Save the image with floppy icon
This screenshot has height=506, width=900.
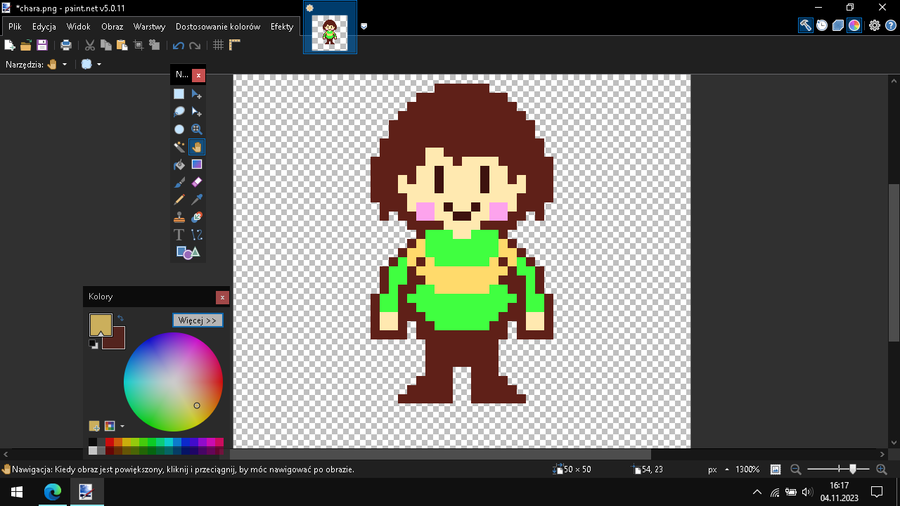tap(42, 45)
